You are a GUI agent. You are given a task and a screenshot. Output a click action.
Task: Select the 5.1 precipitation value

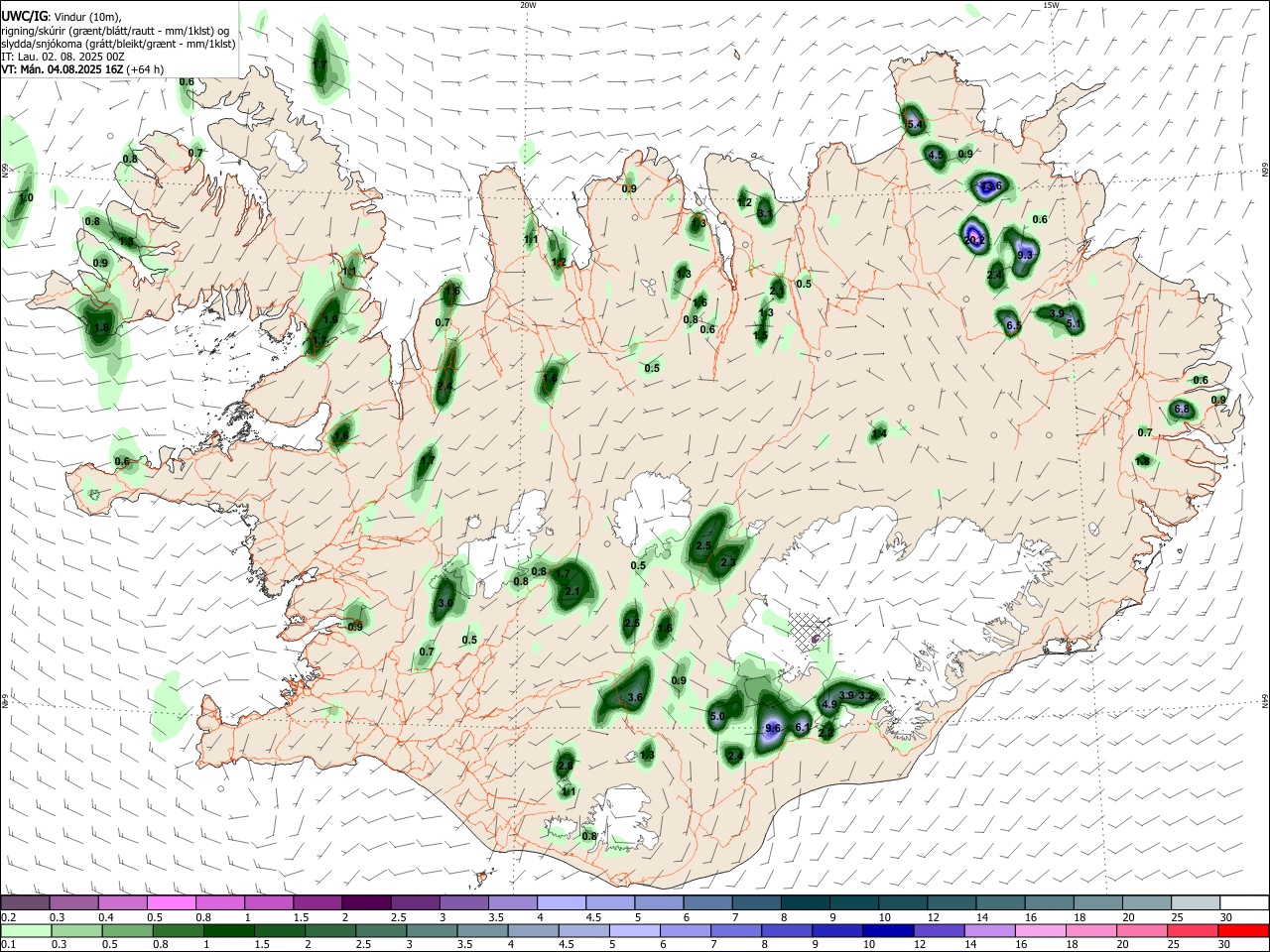[1074, 323]
